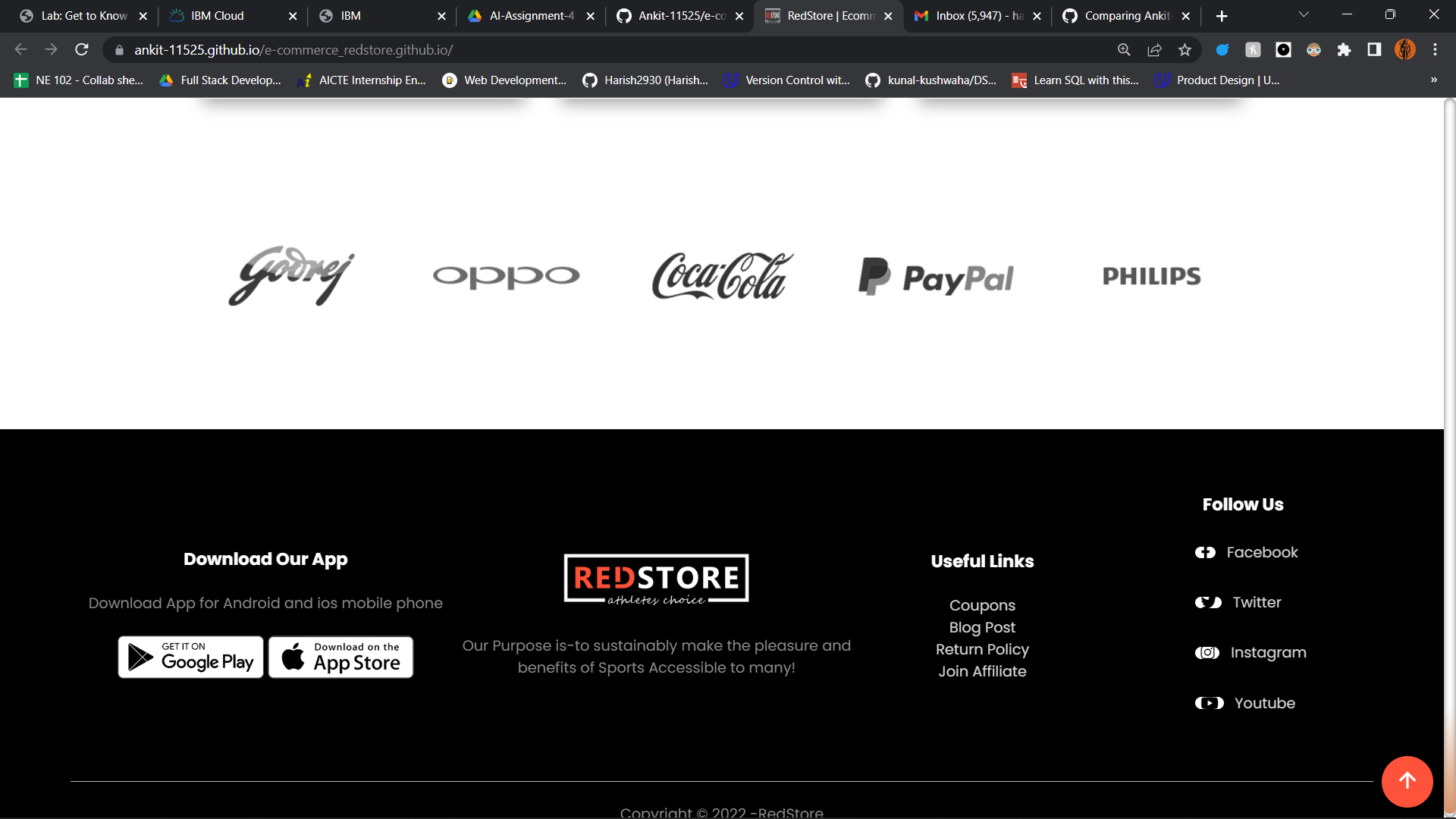This screenshot has width=1456, height=819.
Task: Click the Instagram camera icon
Action: 1207,653
